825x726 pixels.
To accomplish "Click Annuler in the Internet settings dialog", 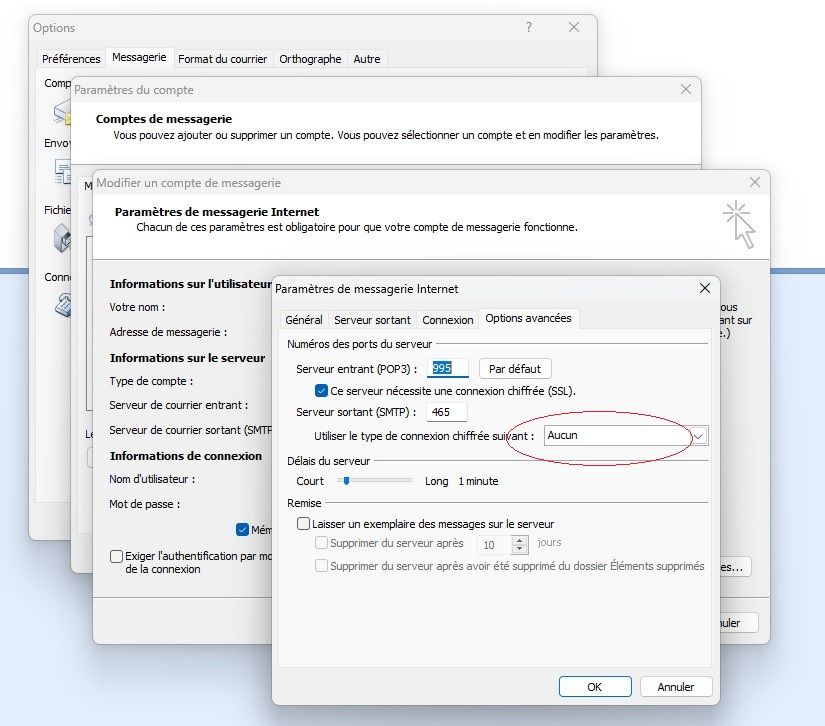I will [x=676, y=687].
